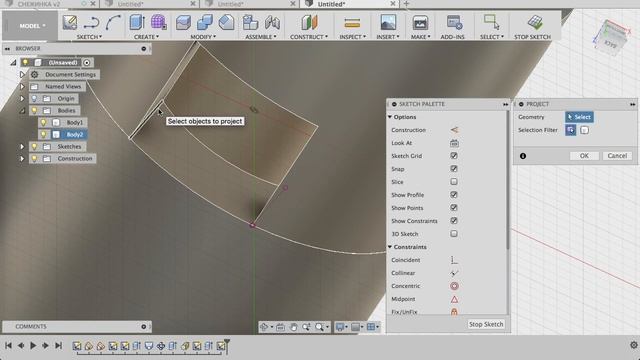
Task: Collapse the Bodies folder
Action: point(22,111)
